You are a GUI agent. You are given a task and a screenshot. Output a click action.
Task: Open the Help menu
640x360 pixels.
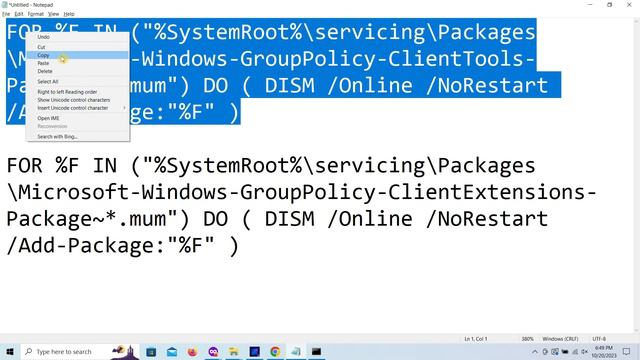point(69,14)
